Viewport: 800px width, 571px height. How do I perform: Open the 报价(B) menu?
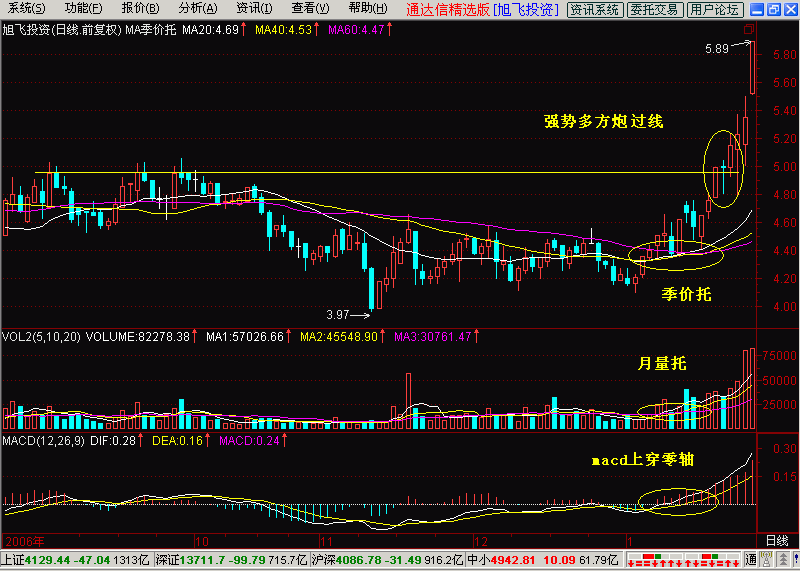point(140,9)
